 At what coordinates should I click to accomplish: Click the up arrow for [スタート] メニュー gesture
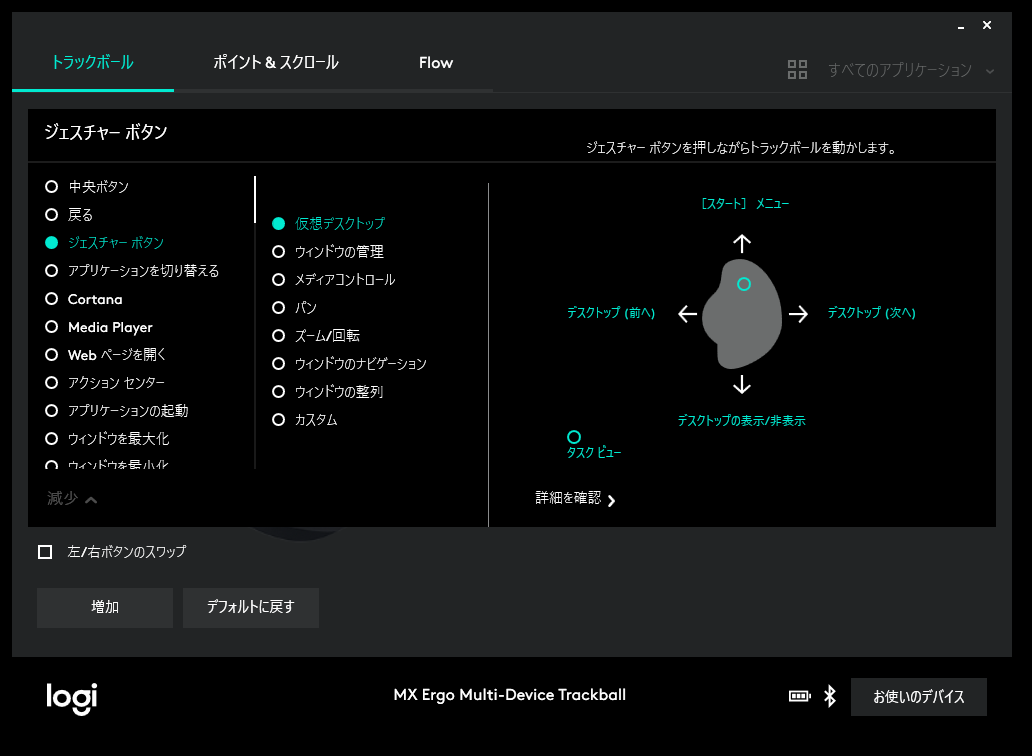(x=742, y=243)
